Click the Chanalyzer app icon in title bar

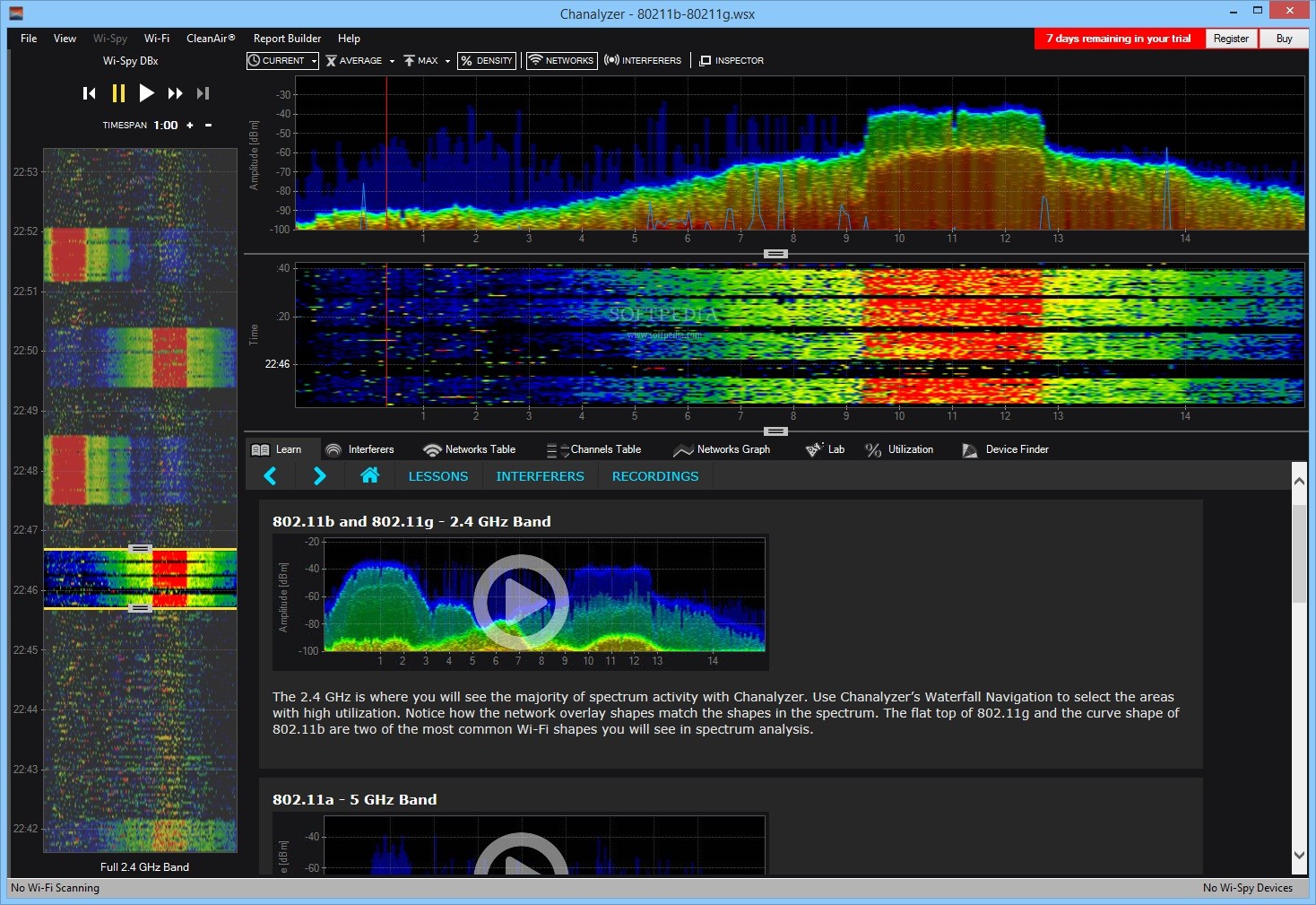(x=16, y=13)
